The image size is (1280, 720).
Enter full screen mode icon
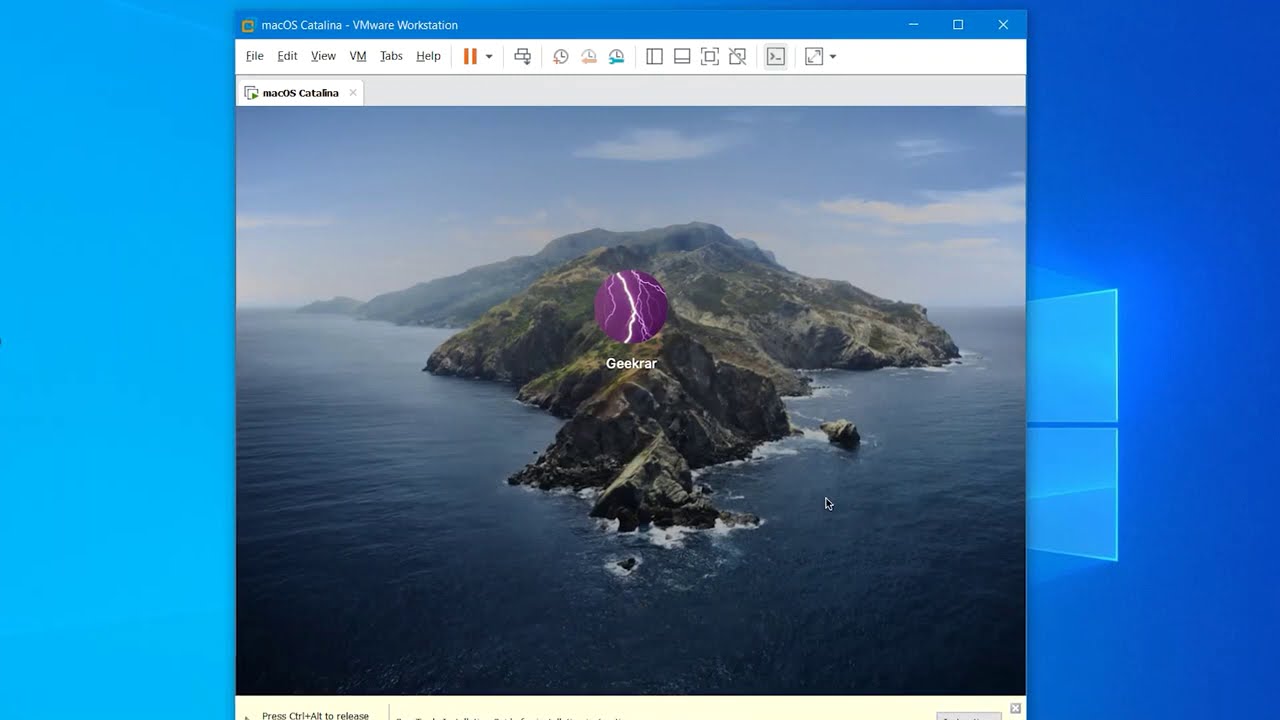[710, 57]
